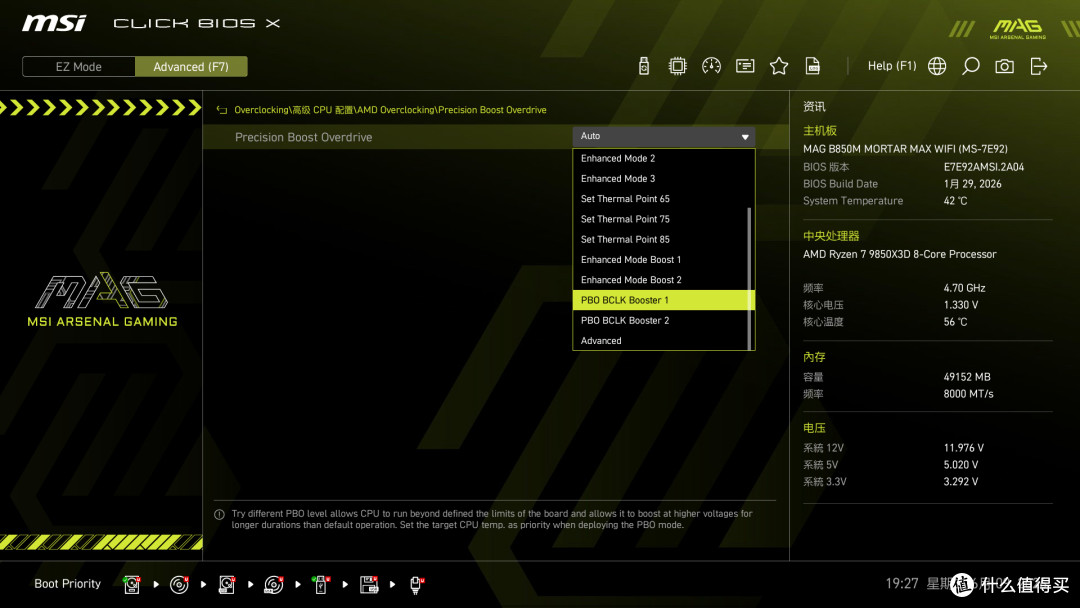
Task: Select the USB floppy boot device icon
Action: (x=369, y=585)
